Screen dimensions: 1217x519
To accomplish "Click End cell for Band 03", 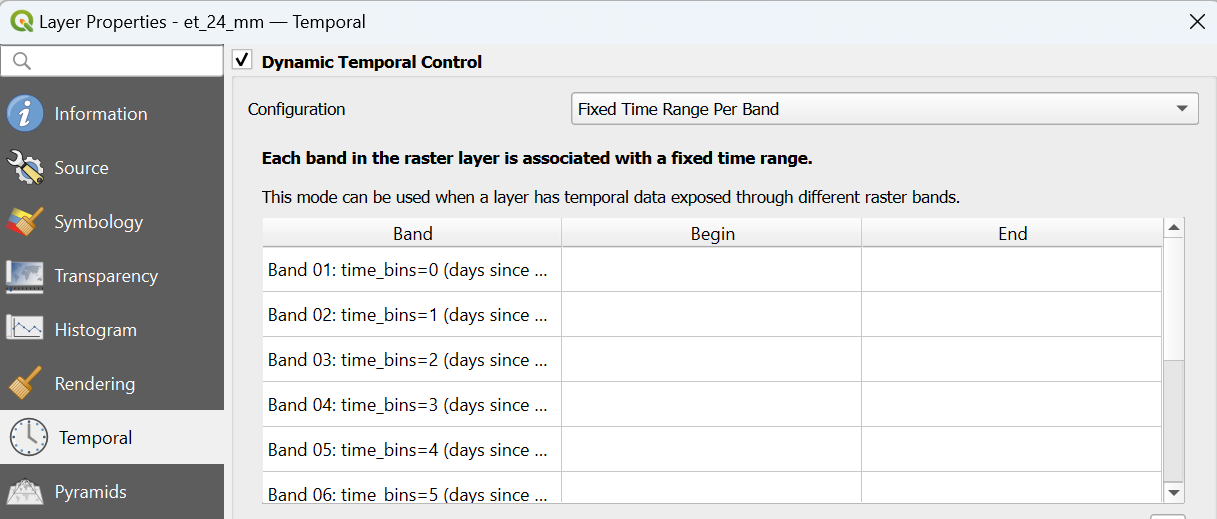I will 1011,360.
